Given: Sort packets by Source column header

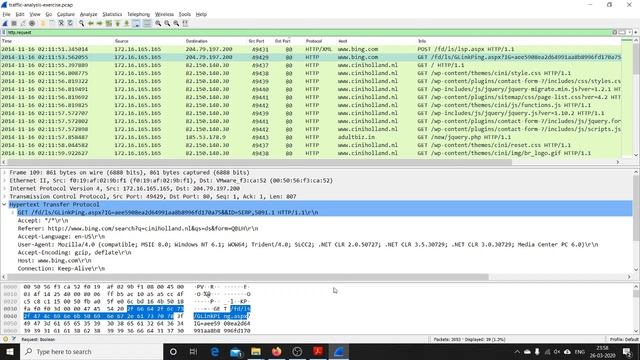Looking at the screenshot, I should [x=121, y=41].
